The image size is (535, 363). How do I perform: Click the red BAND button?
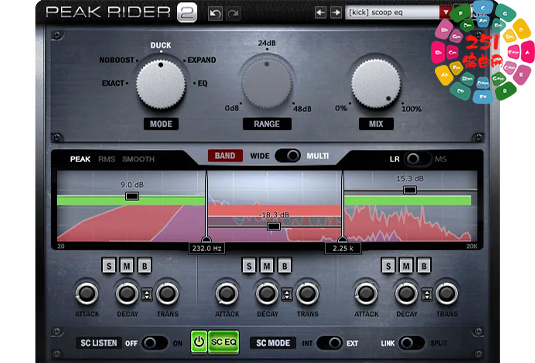(x=225, y=156)
